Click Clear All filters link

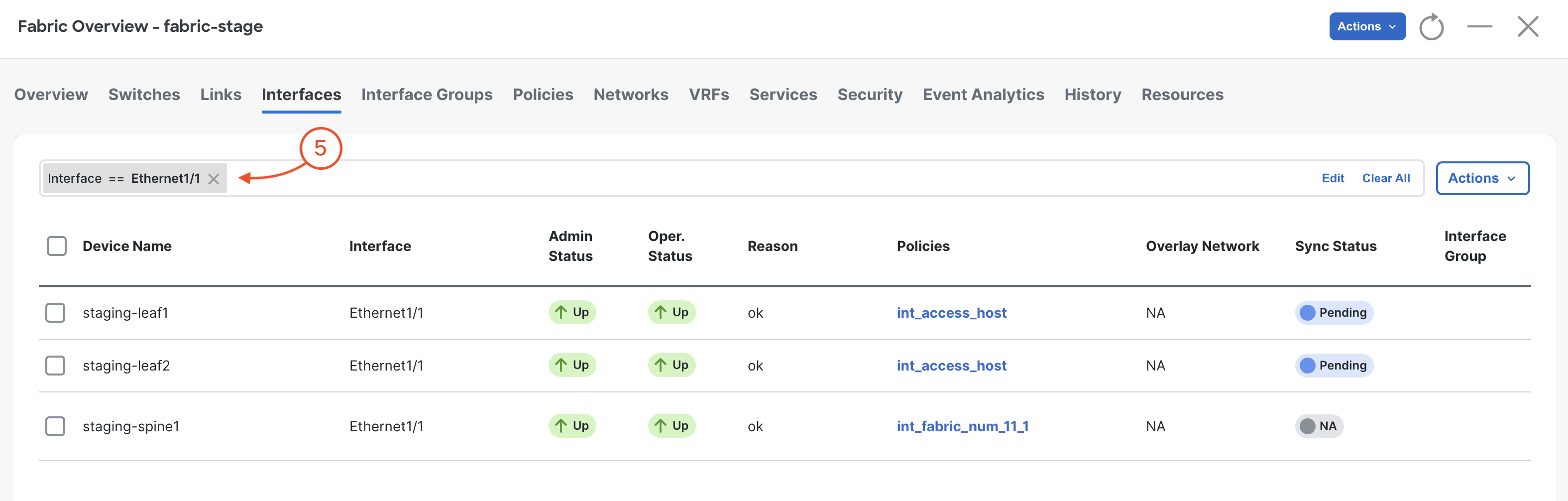coord(1386,178)
